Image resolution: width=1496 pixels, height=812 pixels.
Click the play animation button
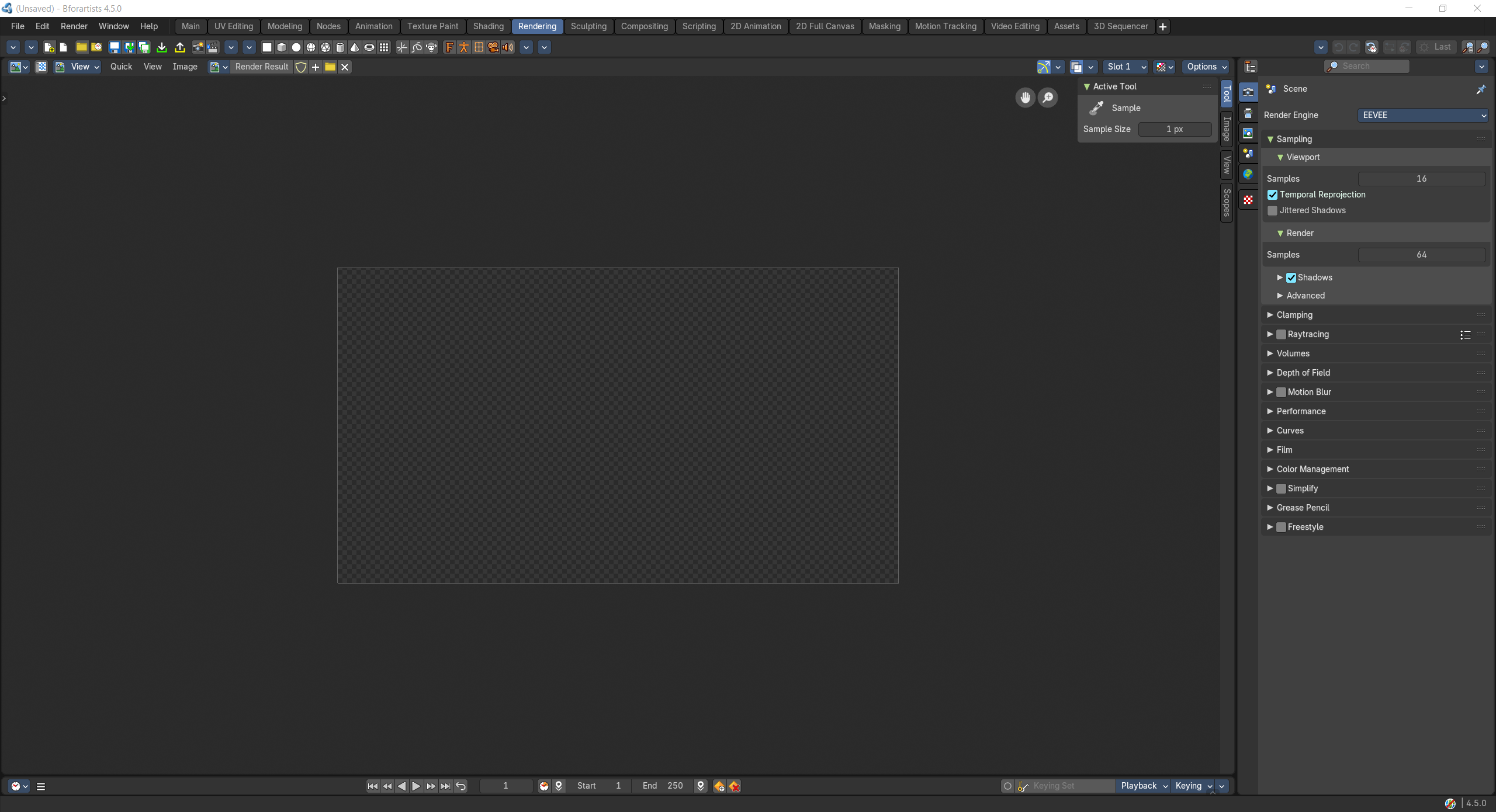416,786
